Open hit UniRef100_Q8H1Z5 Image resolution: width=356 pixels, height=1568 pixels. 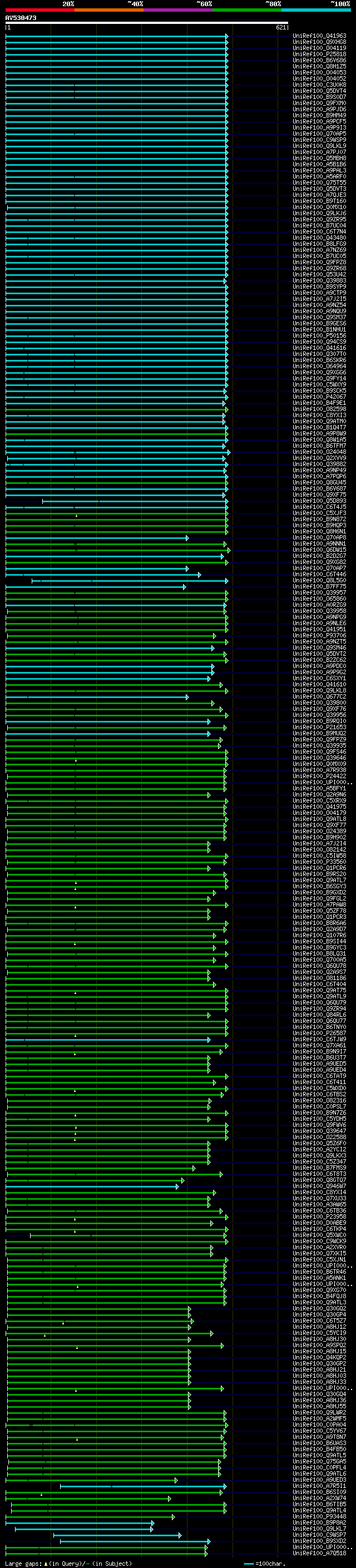pos(319,66)
